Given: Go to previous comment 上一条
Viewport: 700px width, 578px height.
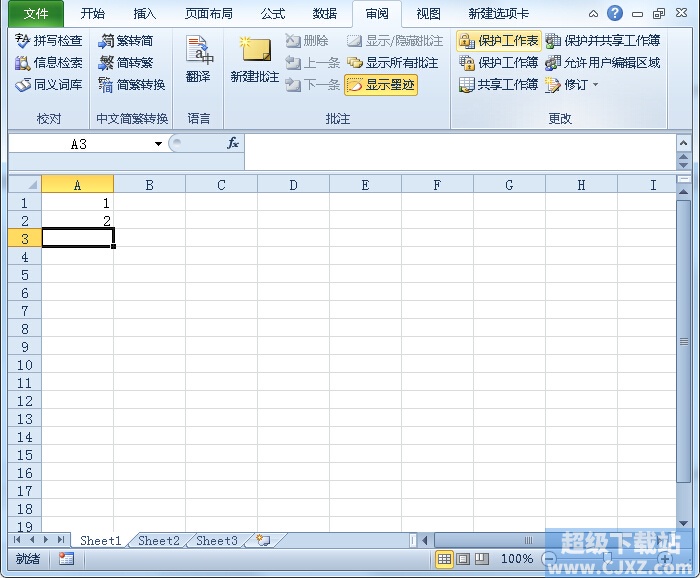Looking at the screenshot, I should [312, 62].
